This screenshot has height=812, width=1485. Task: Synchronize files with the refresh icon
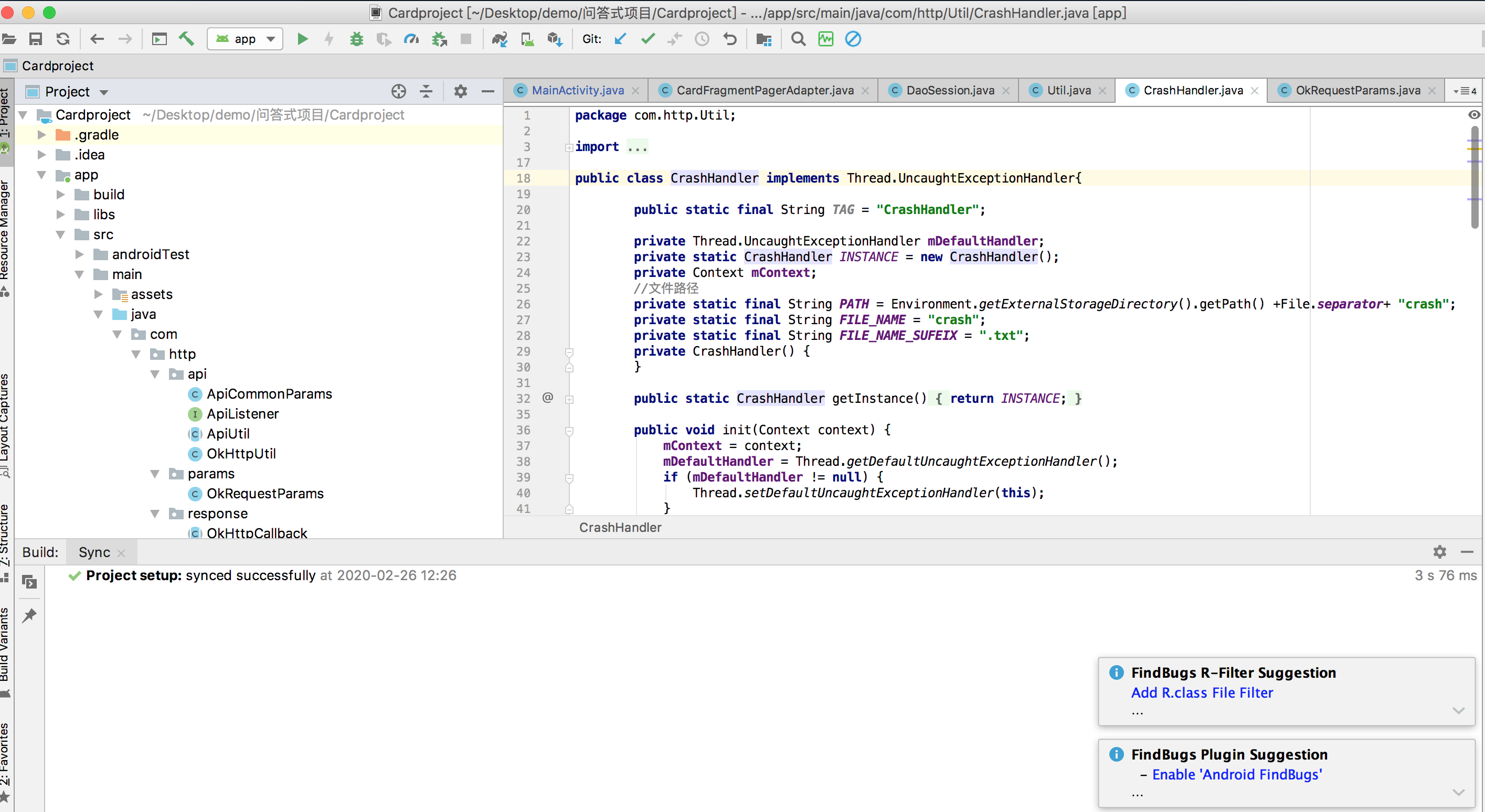[x=63, y=39]
